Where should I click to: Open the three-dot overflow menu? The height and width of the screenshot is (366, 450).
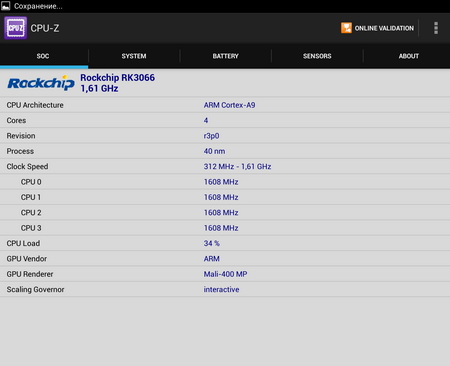click(436, 28)
